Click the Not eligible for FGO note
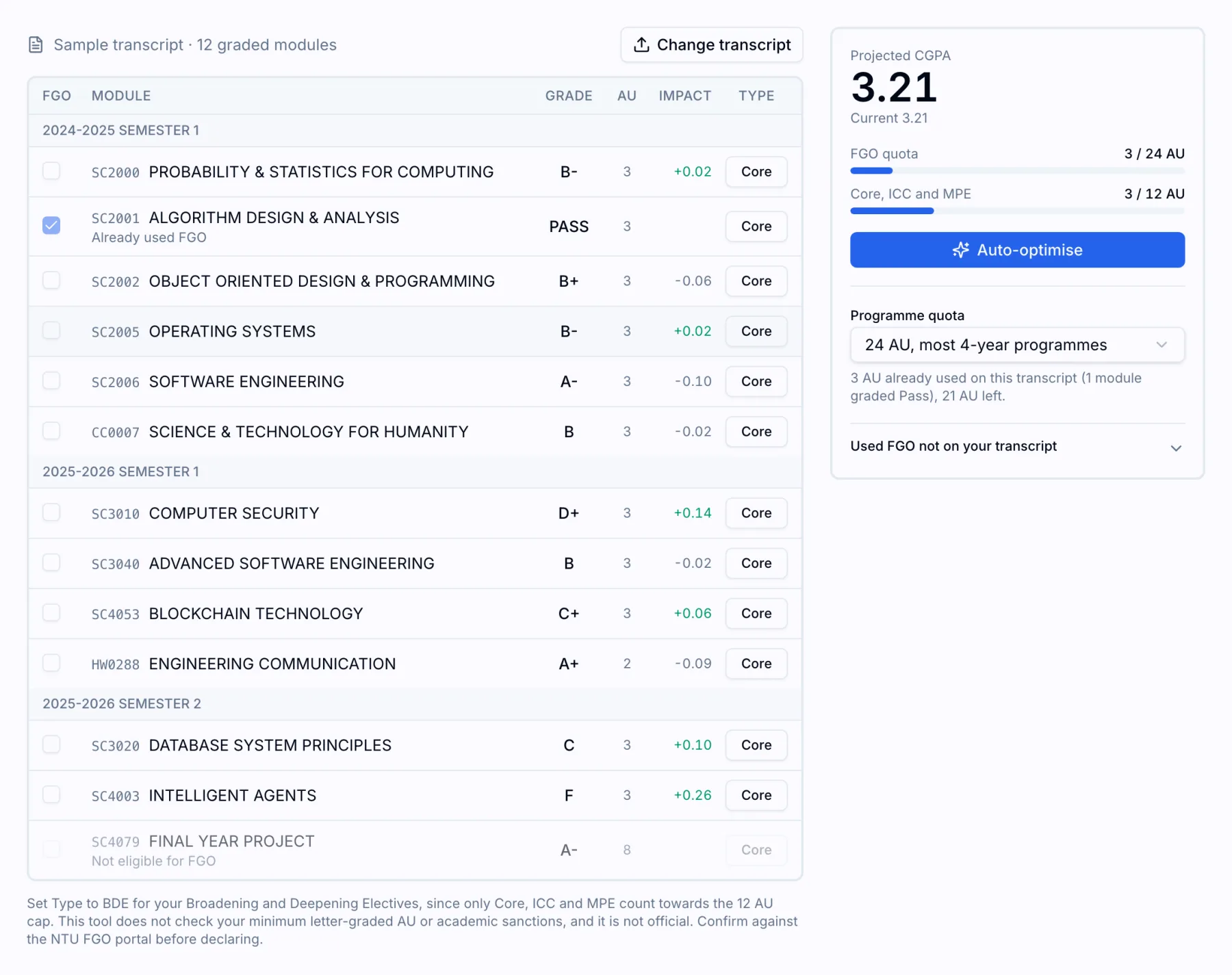The width and height of the screenshot is (1232, 975). click(153, 861)
